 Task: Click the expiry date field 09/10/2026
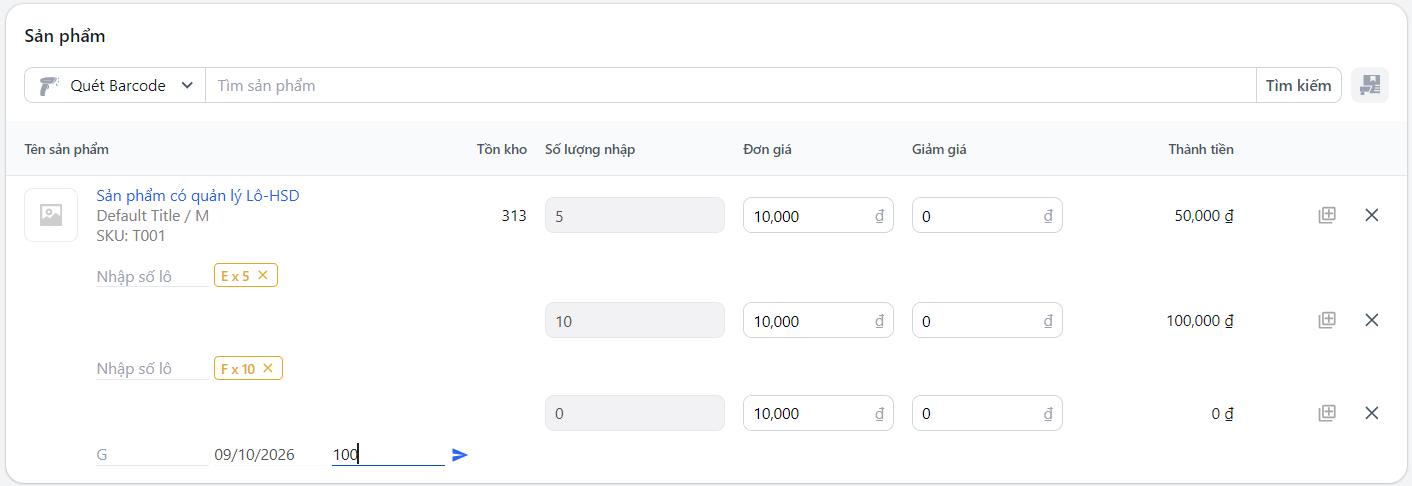267,455
